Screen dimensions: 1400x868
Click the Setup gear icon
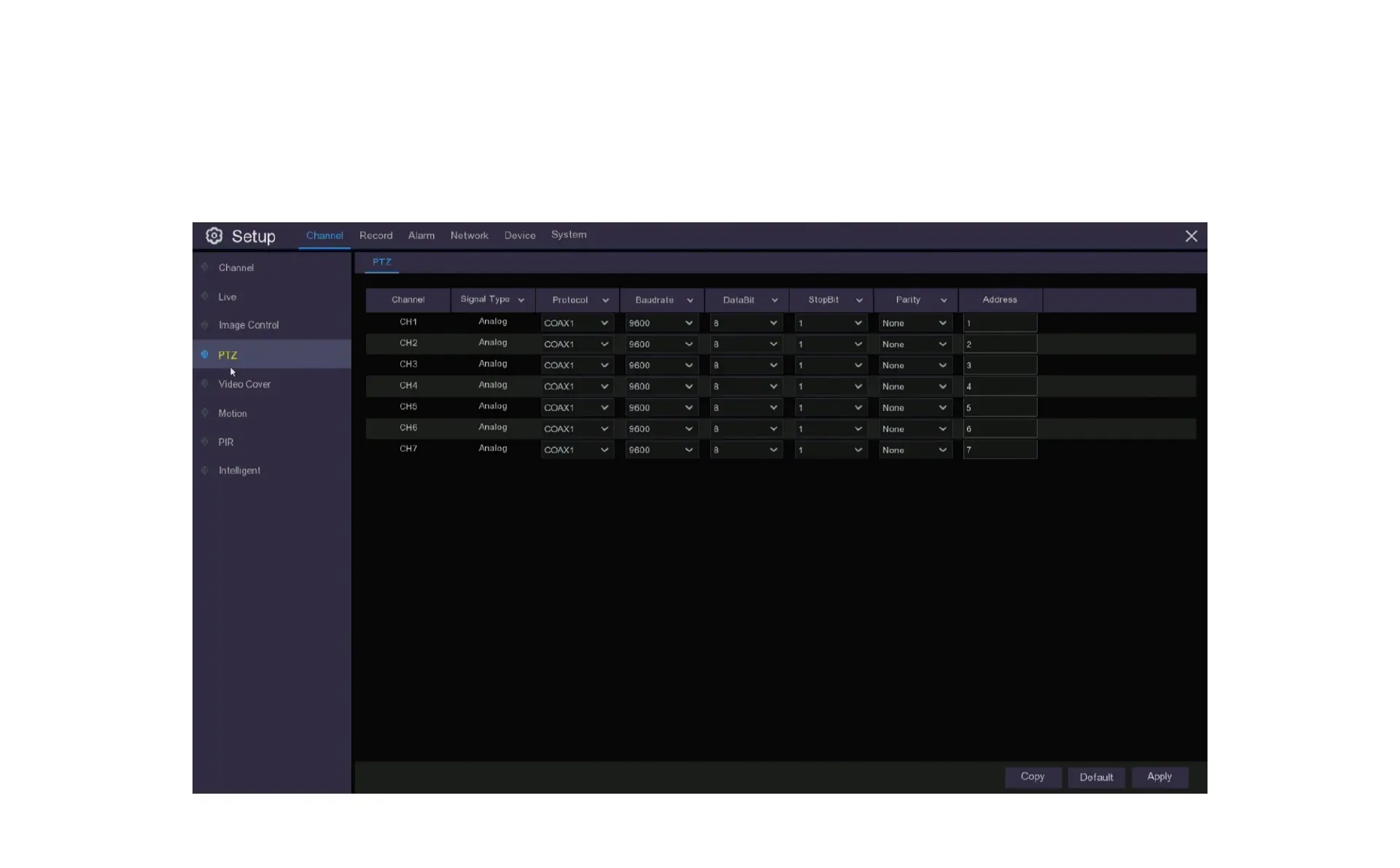[x=214, y=236]
